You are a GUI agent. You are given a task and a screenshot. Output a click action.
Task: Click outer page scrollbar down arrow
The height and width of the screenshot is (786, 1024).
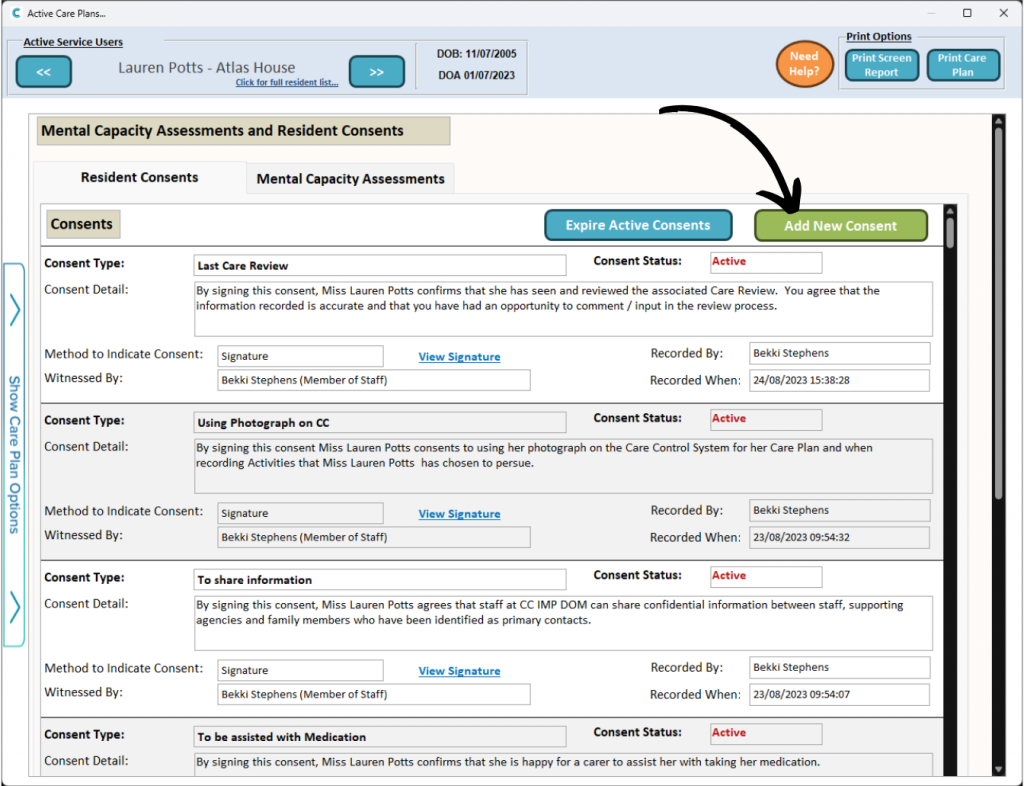(x=998, y=770)
